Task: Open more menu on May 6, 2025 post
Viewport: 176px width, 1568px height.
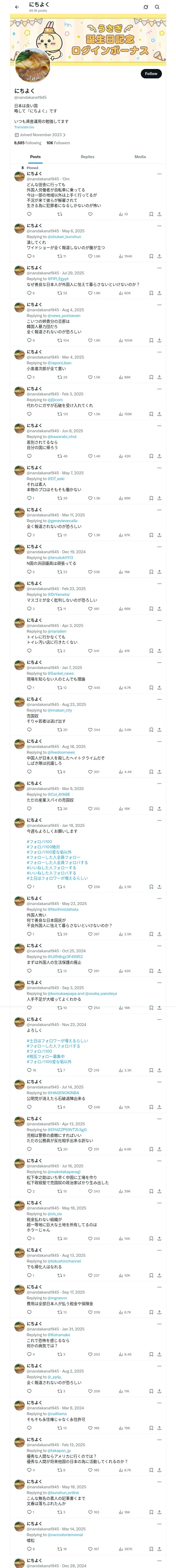Action: pos(159,225)
